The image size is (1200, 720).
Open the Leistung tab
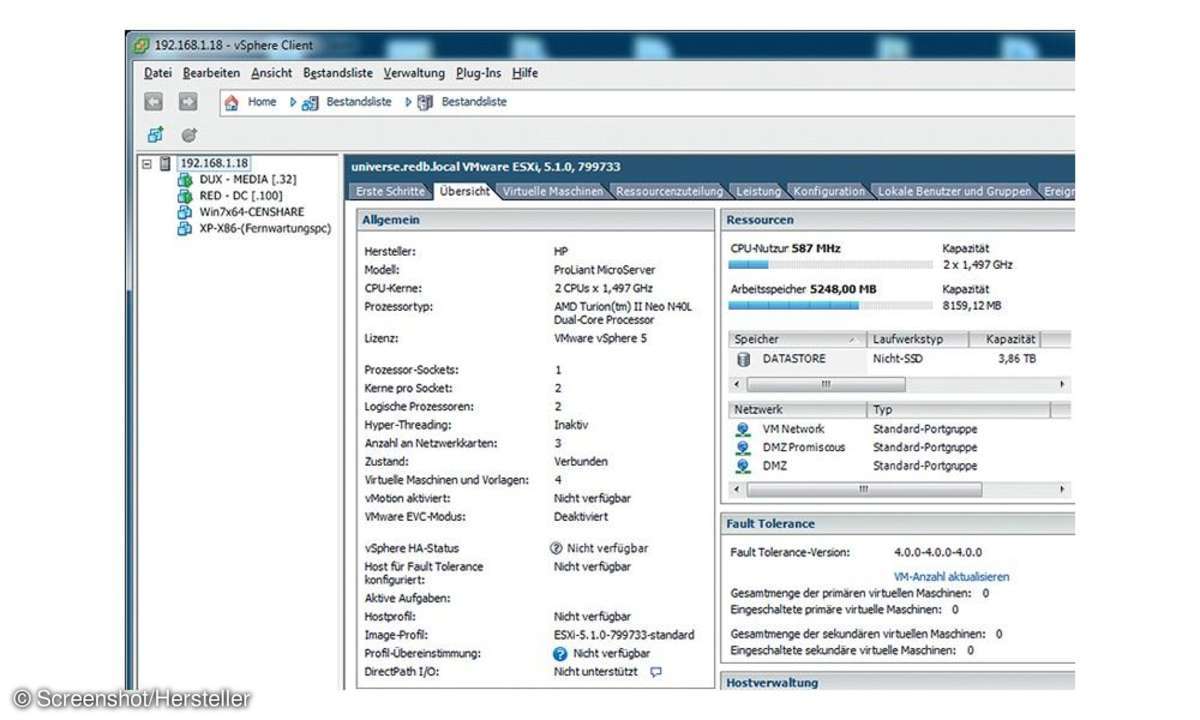(x=758, y=191)
